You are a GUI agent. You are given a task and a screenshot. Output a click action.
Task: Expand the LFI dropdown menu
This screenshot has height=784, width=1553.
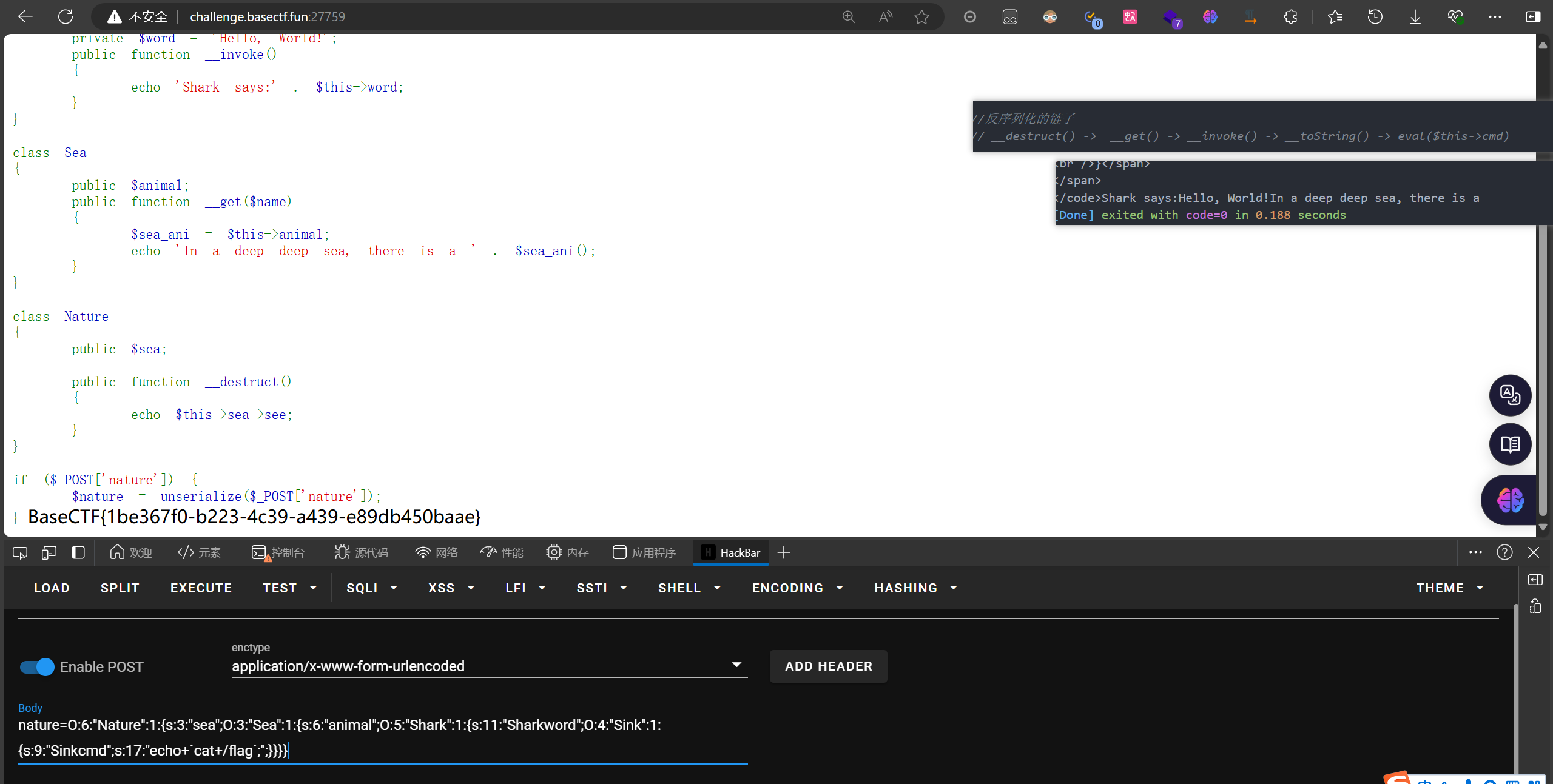tap(525, 588)
